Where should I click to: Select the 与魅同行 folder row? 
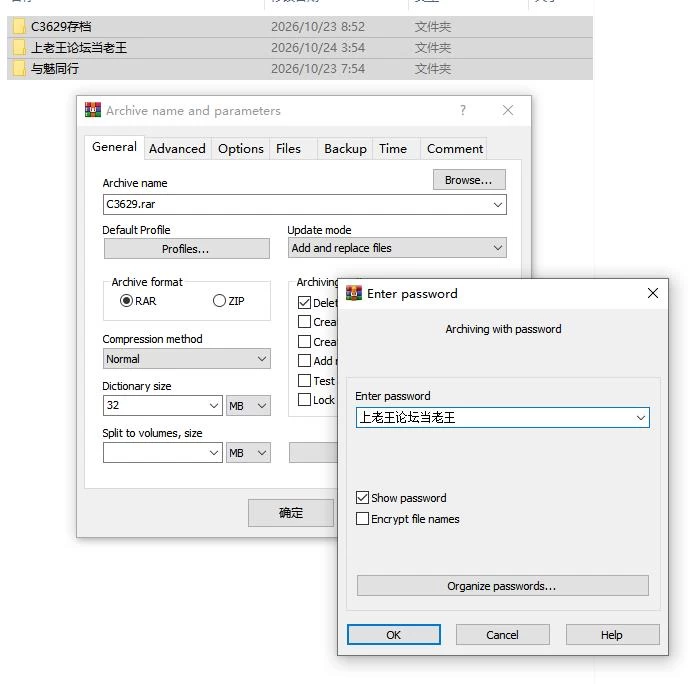[x=300, y=69]
